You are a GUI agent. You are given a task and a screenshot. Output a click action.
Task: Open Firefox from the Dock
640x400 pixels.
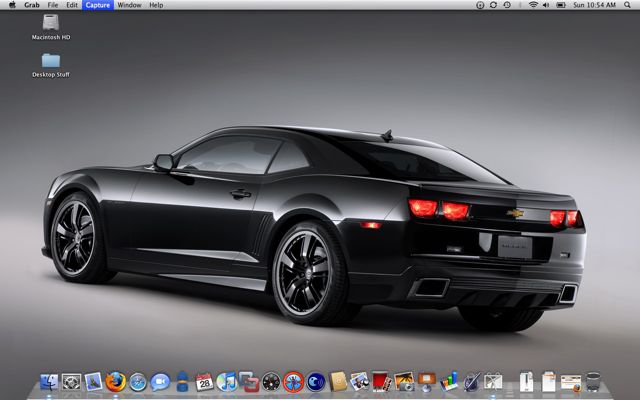(115, 381)
